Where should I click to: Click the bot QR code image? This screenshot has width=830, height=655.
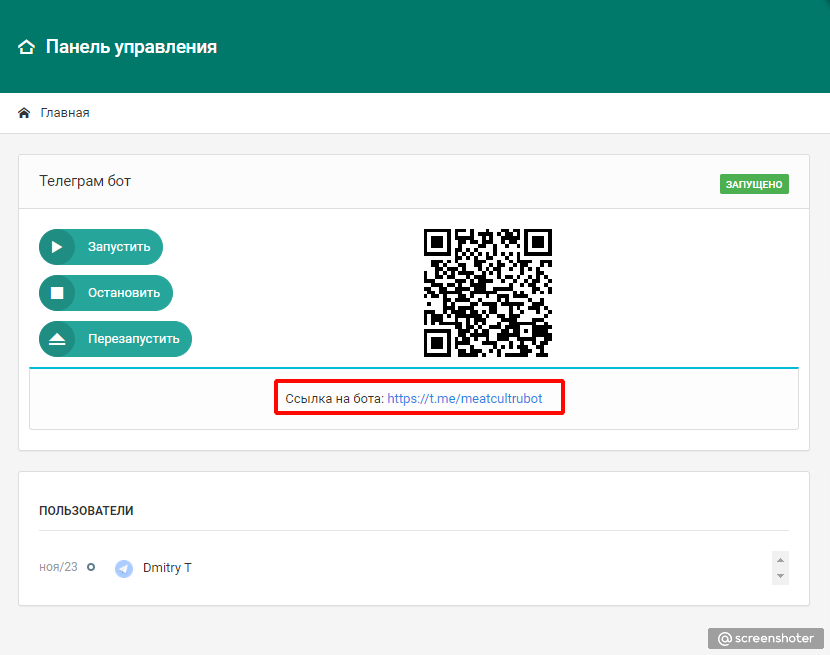pos(488,293)
